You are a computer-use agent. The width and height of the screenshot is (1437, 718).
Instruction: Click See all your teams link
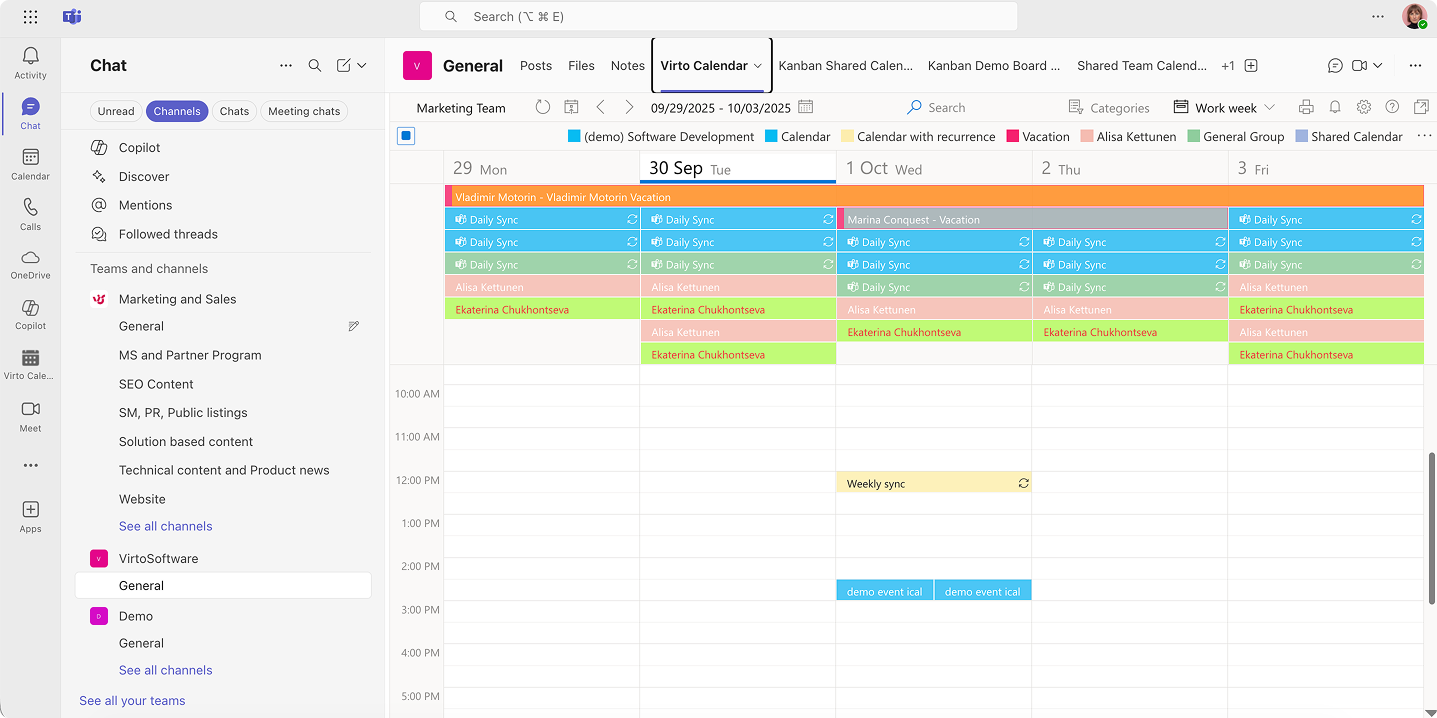[132, 701]
